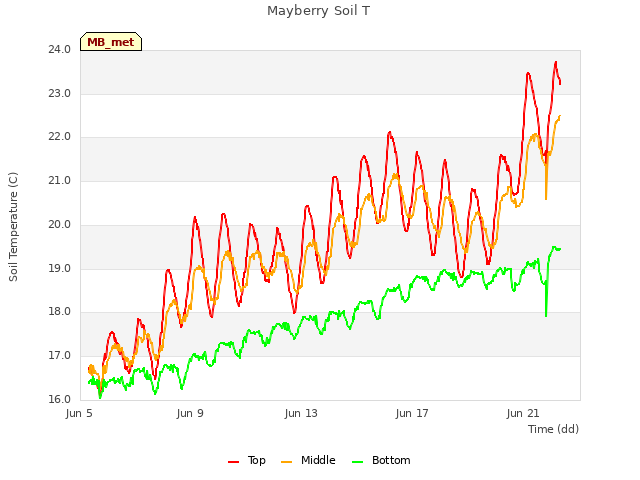Viewport: 640px width, 480px height.
Task: Click the orange Middle legend swatch
Action: (287, 462)
